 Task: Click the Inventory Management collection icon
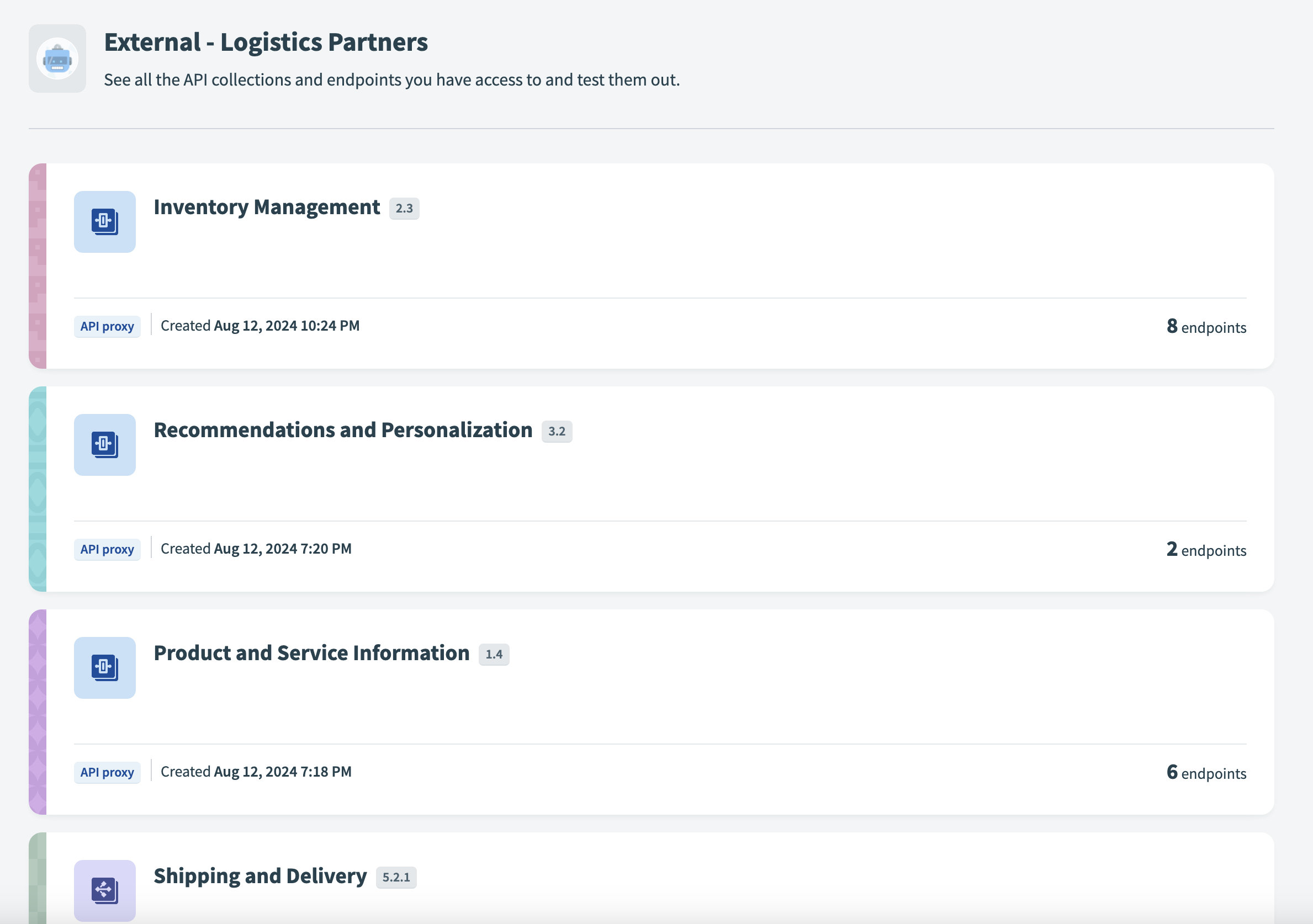[105, 222]
